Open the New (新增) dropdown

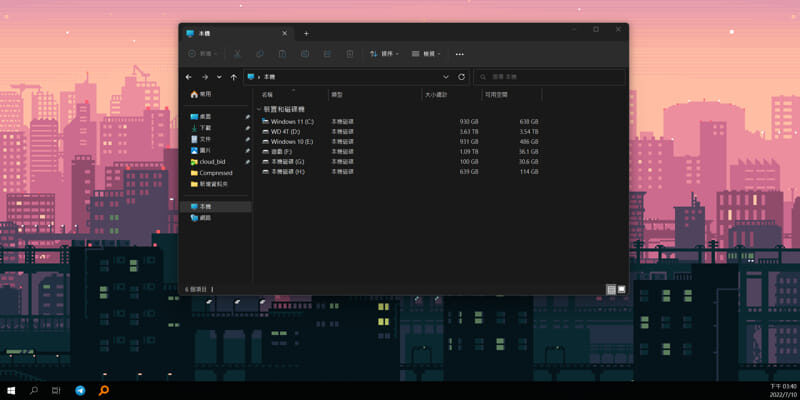pyautogui.click(x=203, y=54)
